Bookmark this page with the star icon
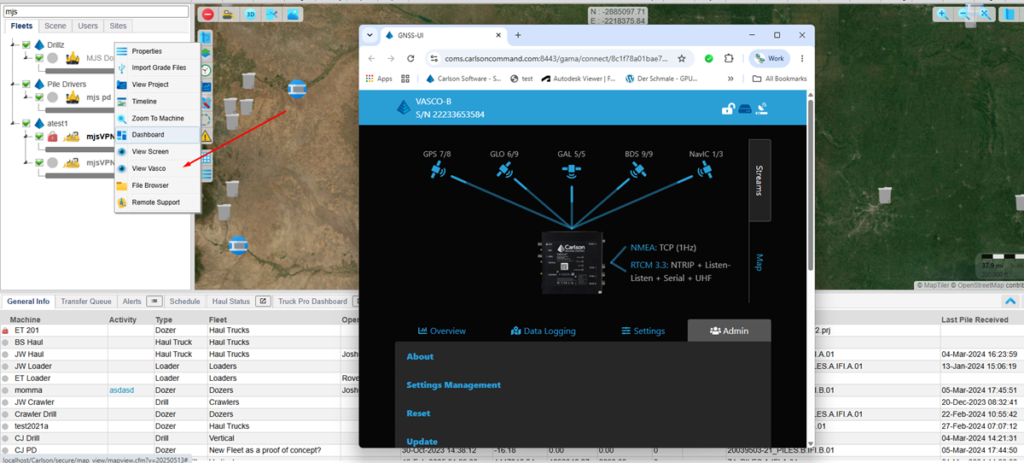1024x463 pixels. [681, 58]
